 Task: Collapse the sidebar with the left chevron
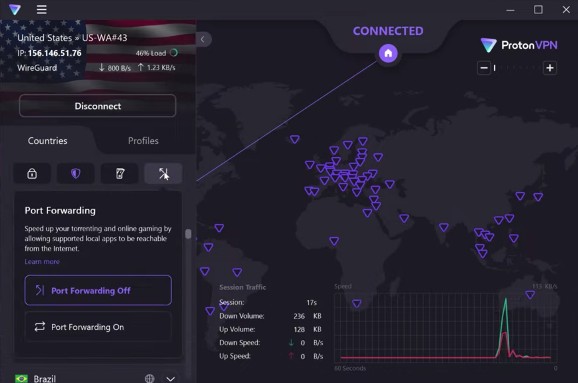pyautogui.click(x=203, y=39)
